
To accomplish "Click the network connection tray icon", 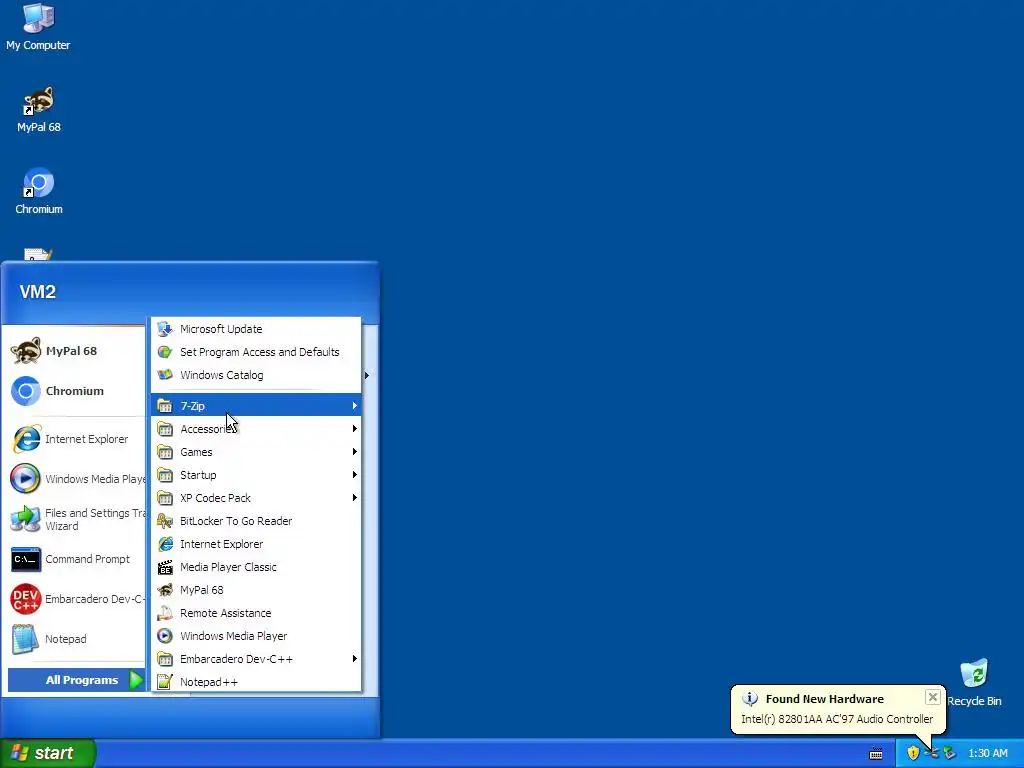I will click(x=931, y=753).
